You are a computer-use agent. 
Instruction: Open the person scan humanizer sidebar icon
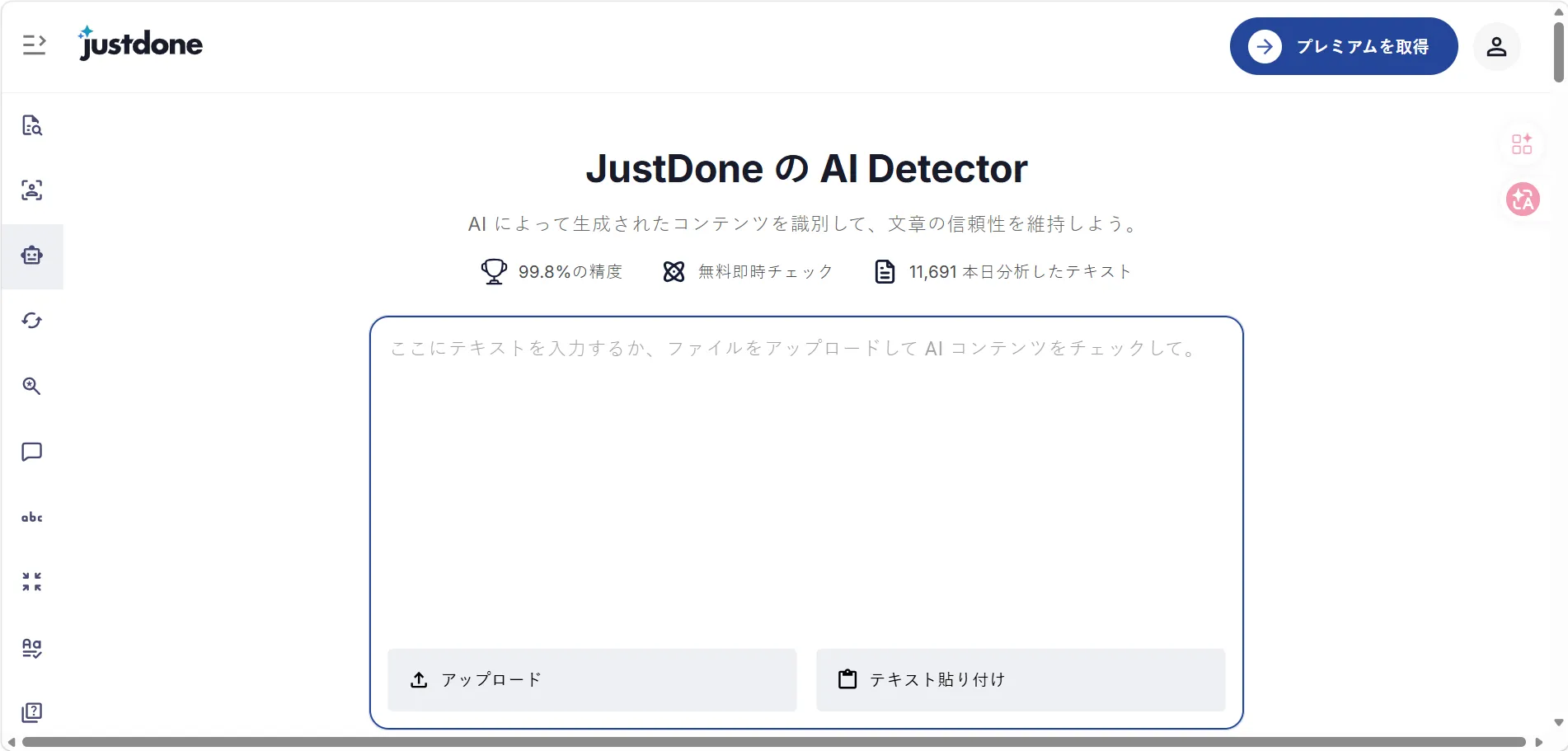[x=32, y=190]
